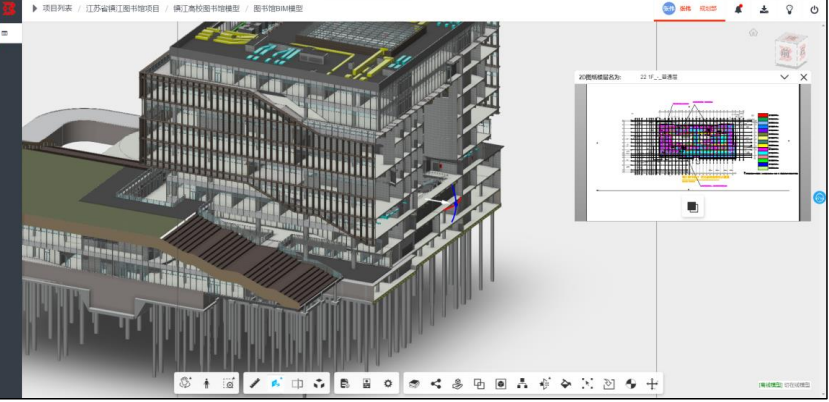Open 江苏省镇江图书馆项目 breadcrumb link
The height and width of the screenshot is (402, 829).
123,8
